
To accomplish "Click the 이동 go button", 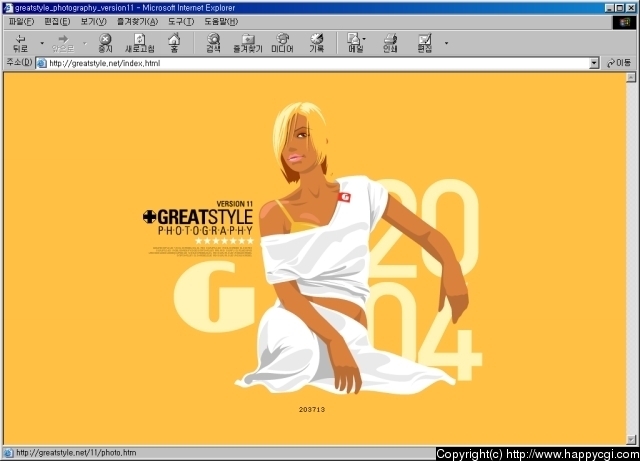I will click(x=619, y=63).
